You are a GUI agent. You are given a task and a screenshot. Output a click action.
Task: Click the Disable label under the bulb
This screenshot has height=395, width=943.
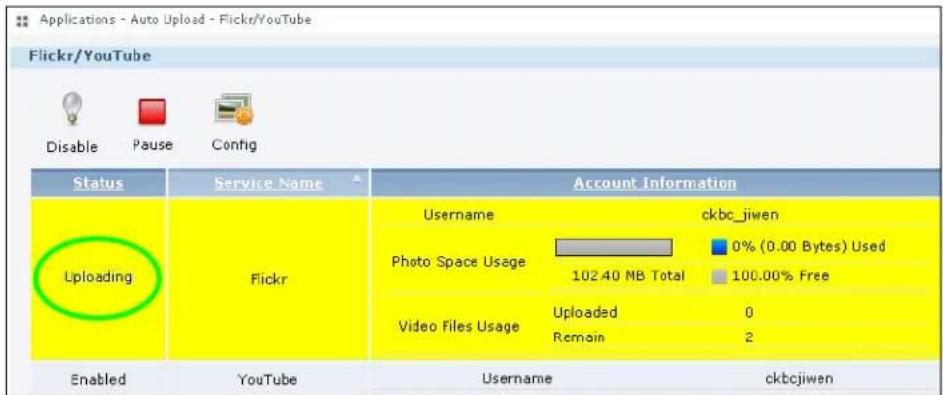pyautogui.click(x=72, y=147)
